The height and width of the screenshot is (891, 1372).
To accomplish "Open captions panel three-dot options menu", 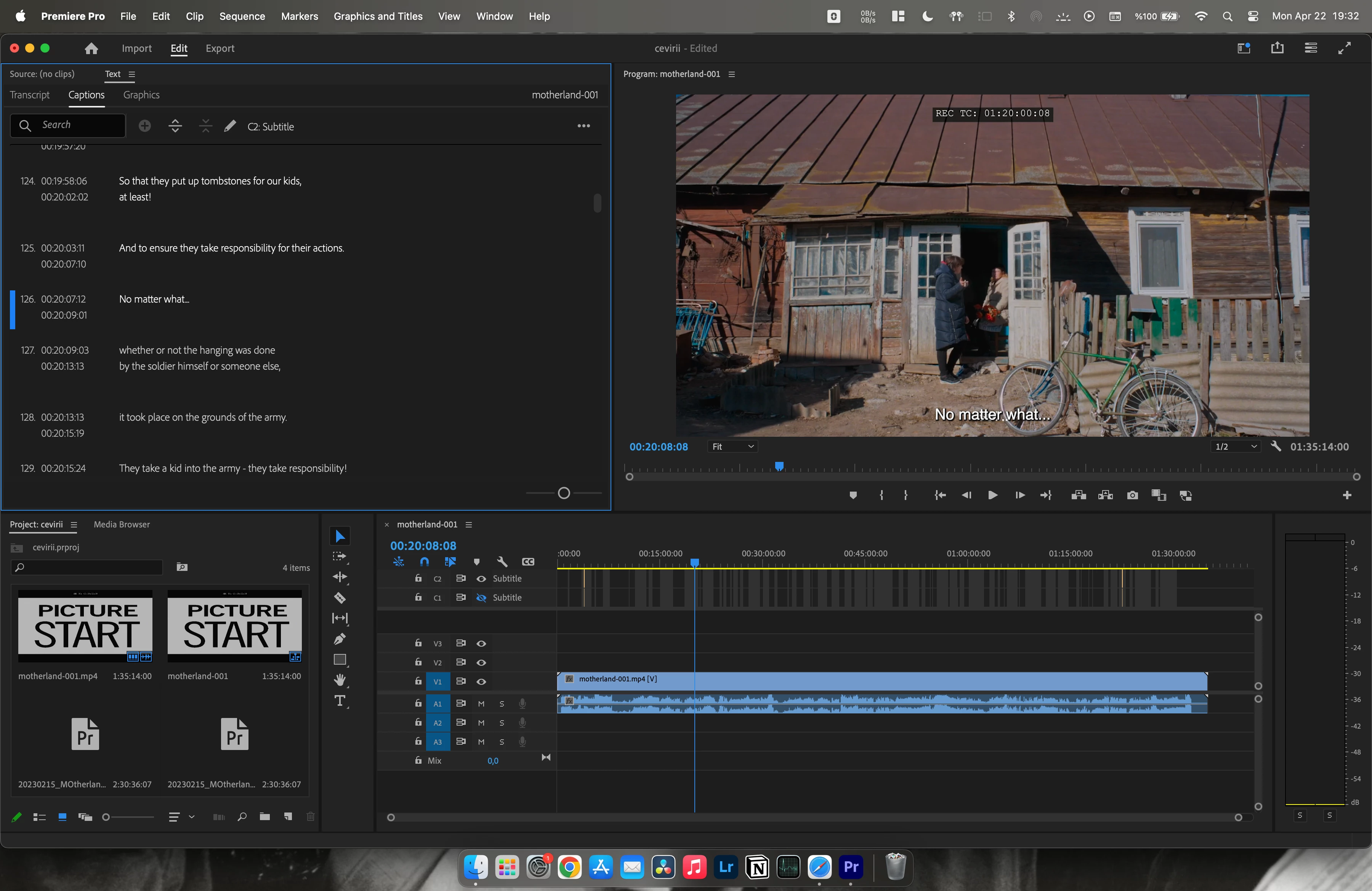I will tap(583, 126).
